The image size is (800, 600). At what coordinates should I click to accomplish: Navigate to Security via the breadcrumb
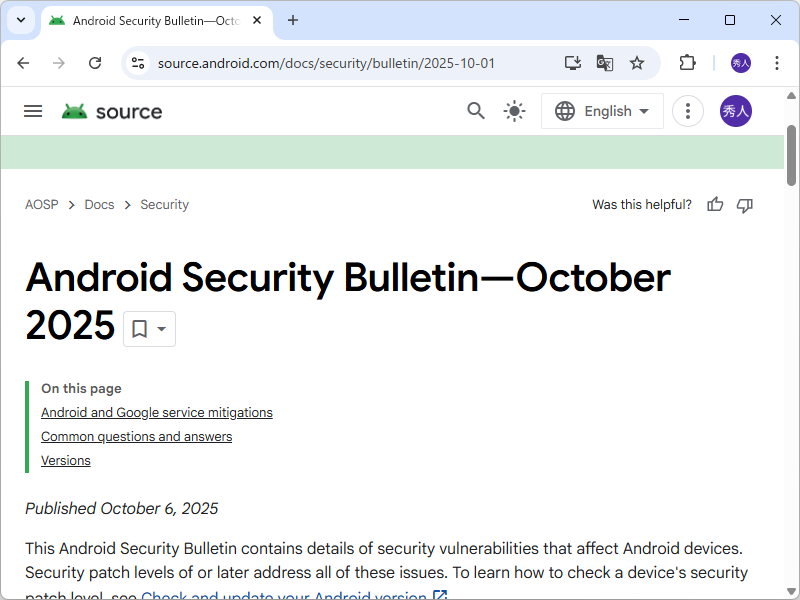click(x=164, y=204)
